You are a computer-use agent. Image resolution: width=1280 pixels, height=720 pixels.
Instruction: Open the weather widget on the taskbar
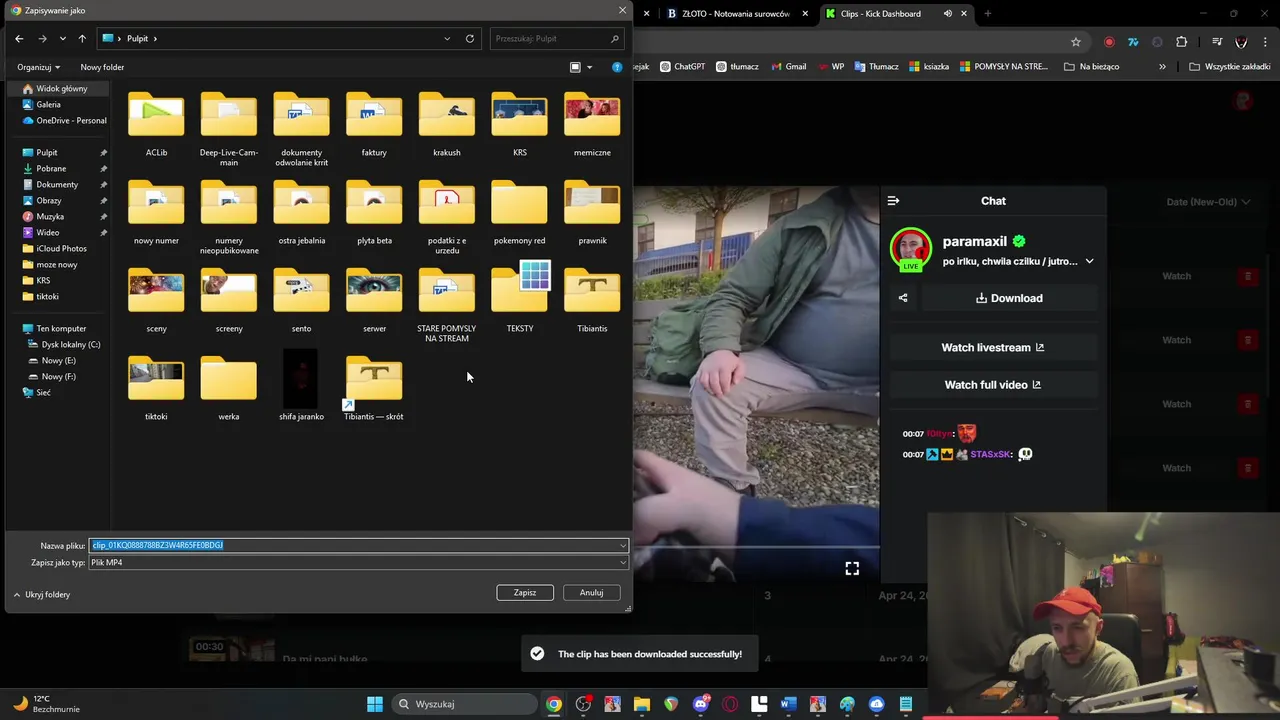tap(46, 704)
